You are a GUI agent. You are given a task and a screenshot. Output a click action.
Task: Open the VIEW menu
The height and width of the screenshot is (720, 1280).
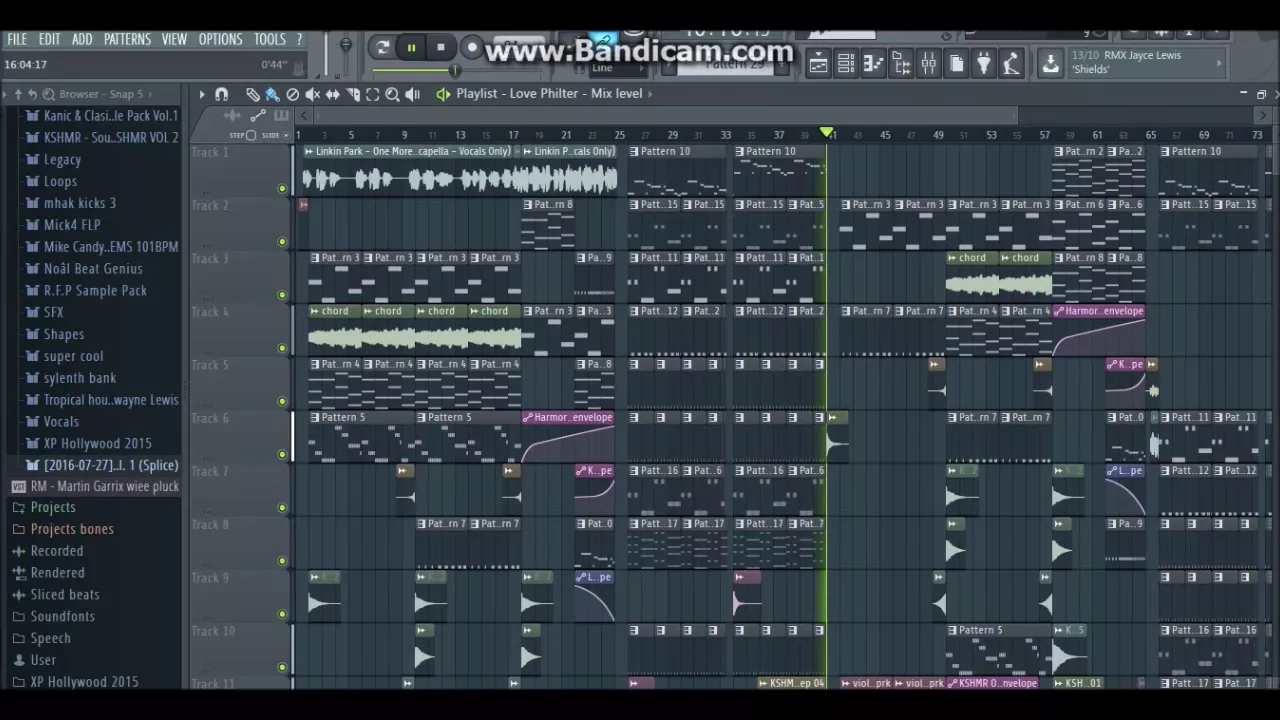pos(174,39)
